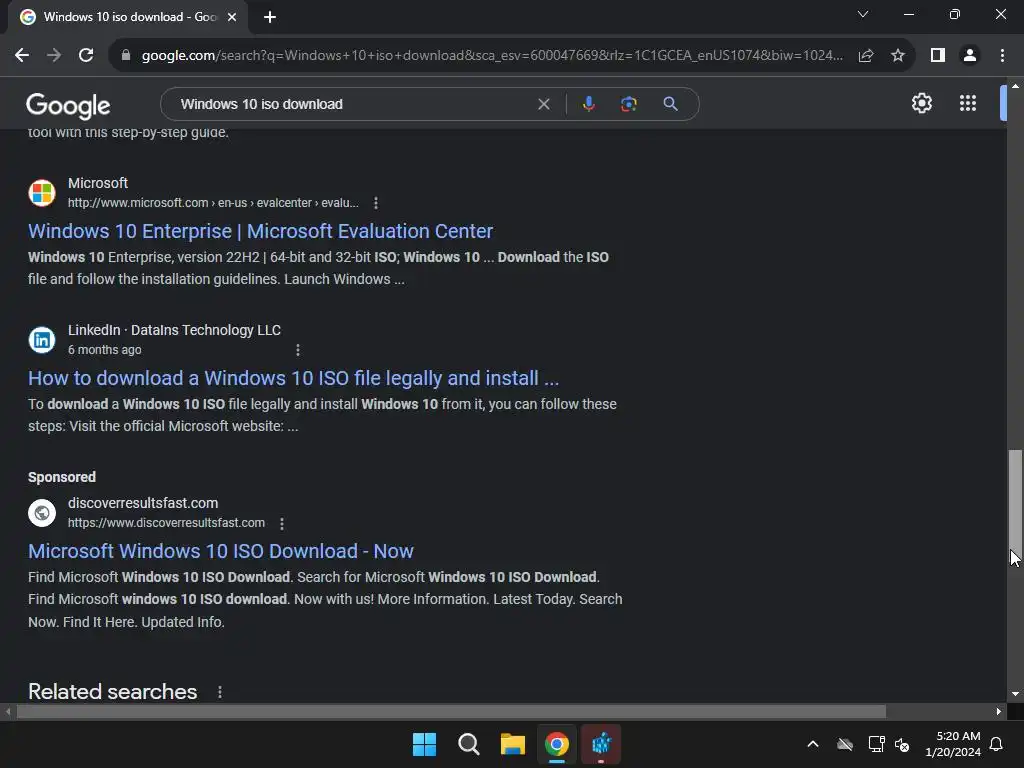Open notifications bell in taskbar

[x=997, y=744]
